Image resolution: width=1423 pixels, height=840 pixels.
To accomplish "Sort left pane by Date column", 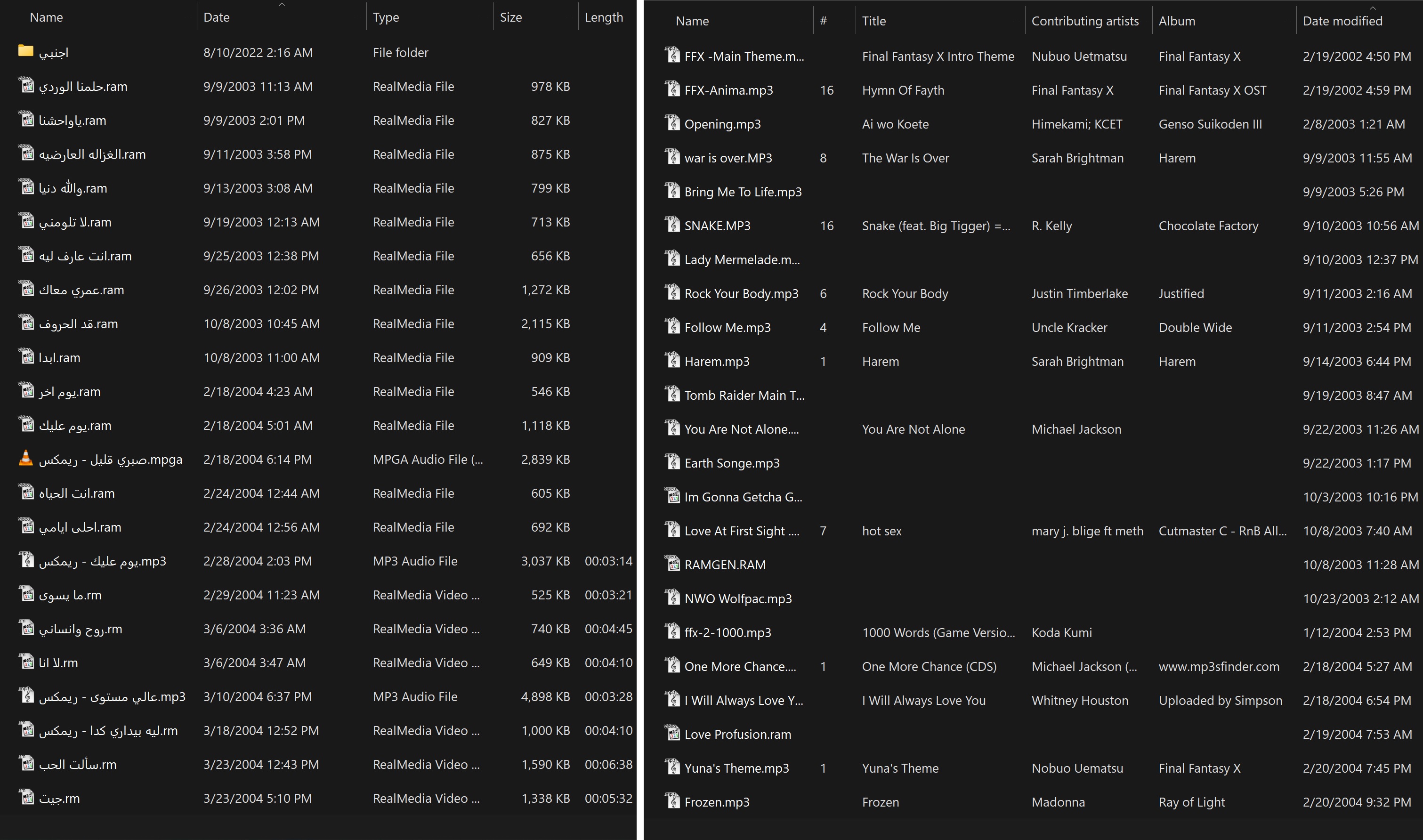I will [x=216, y=17].
